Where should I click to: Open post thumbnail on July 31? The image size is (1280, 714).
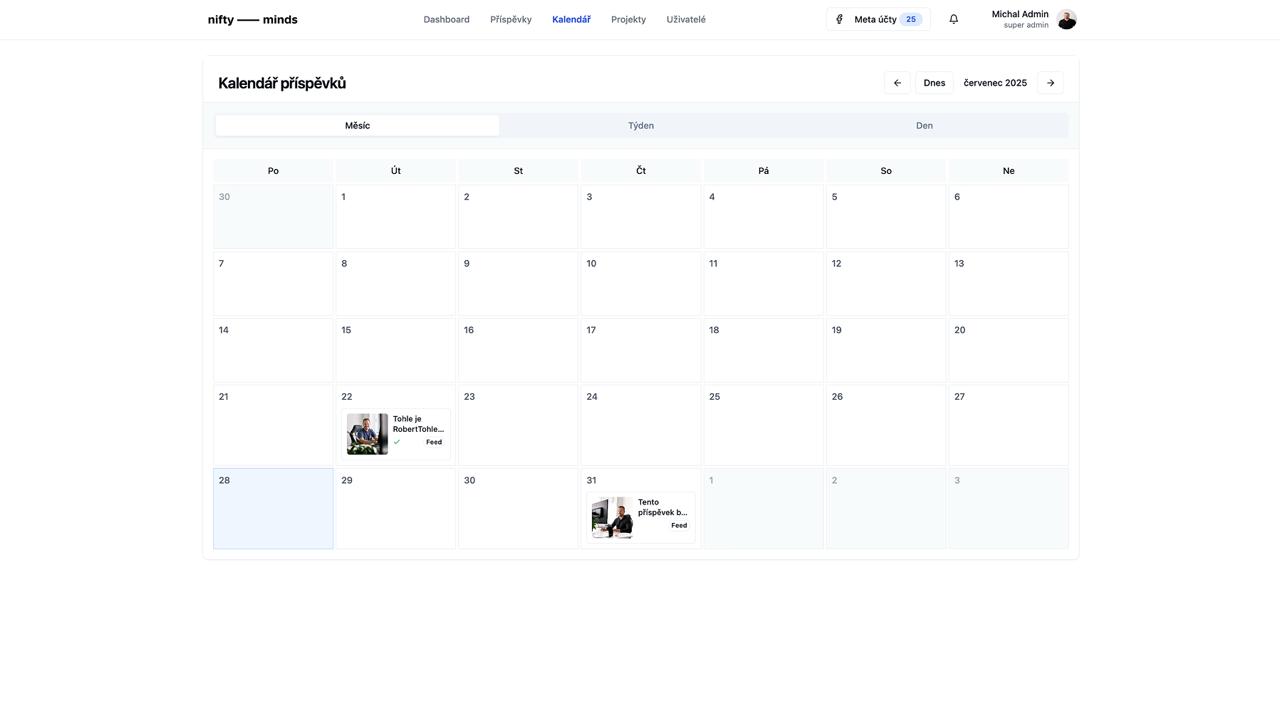[x=612, y=518]
